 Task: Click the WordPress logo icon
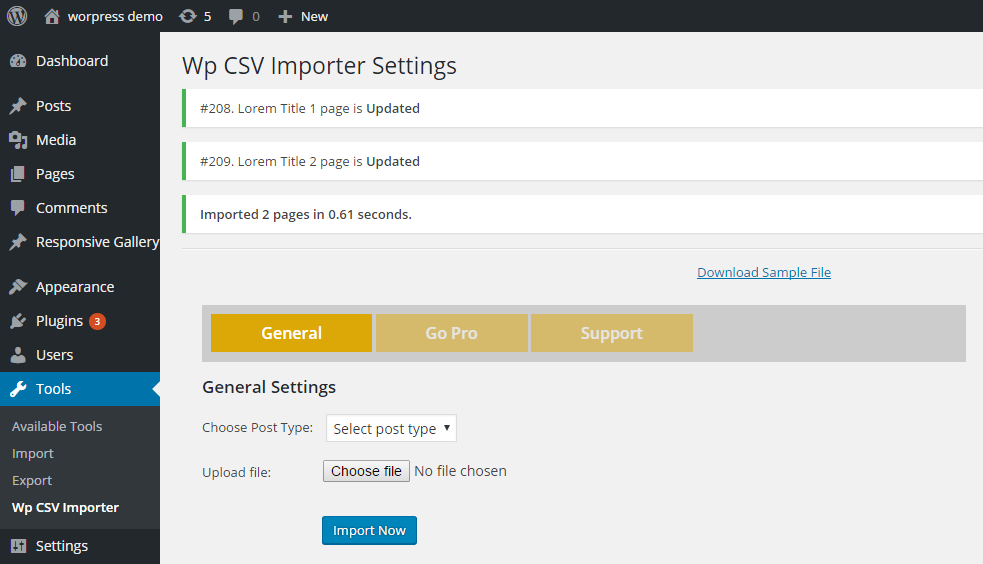click(17, 16)
